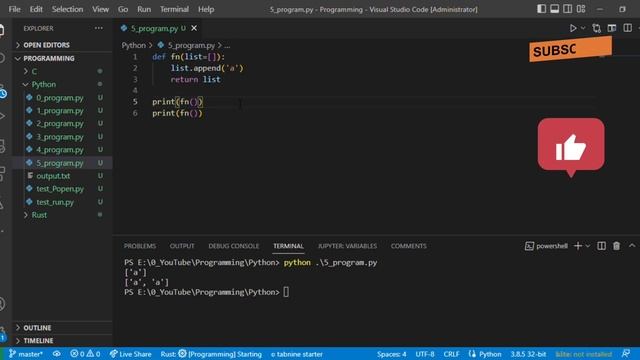Click the open preview to the side icon
Viewport: 640px width, 360px height.
click(x=612, y=28)
